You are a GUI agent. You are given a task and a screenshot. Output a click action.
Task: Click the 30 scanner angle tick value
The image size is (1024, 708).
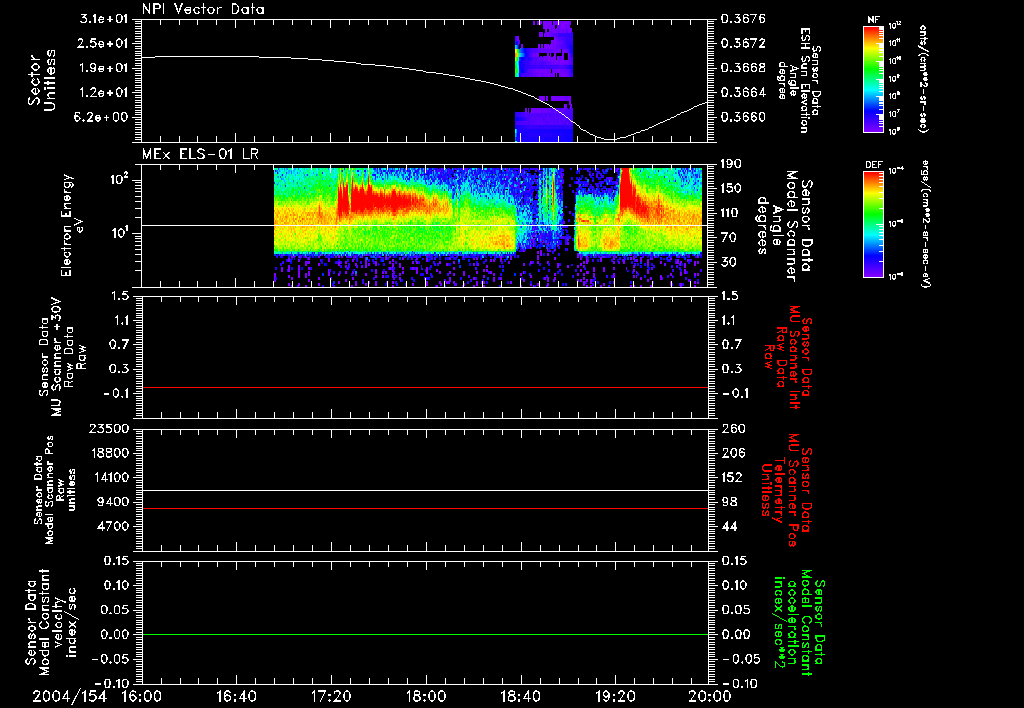pyautogui.click(x=728, y=262)
